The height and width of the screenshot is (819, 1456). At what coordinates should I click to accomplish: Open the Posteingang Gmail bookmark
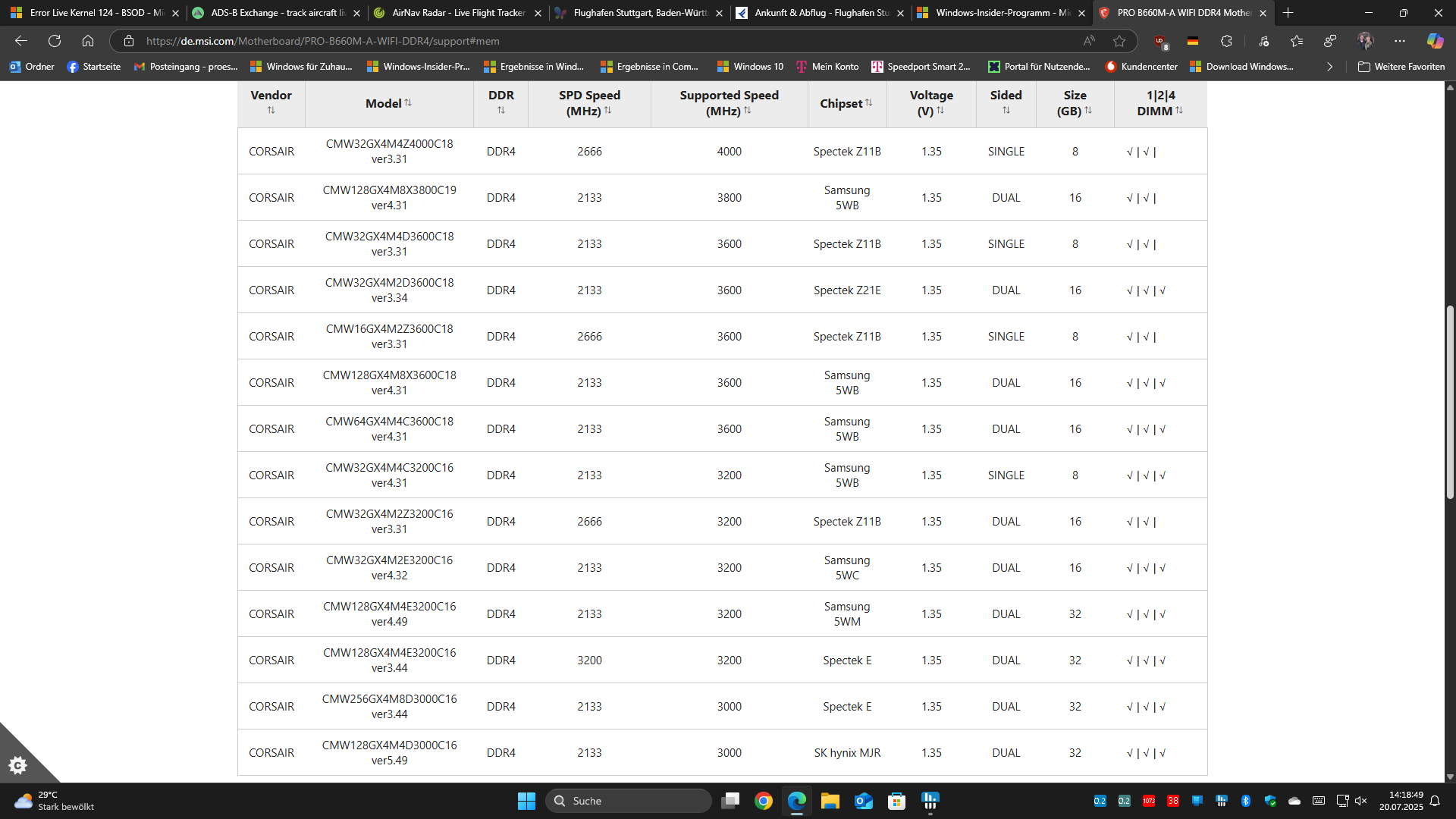[x=186, y=67]
